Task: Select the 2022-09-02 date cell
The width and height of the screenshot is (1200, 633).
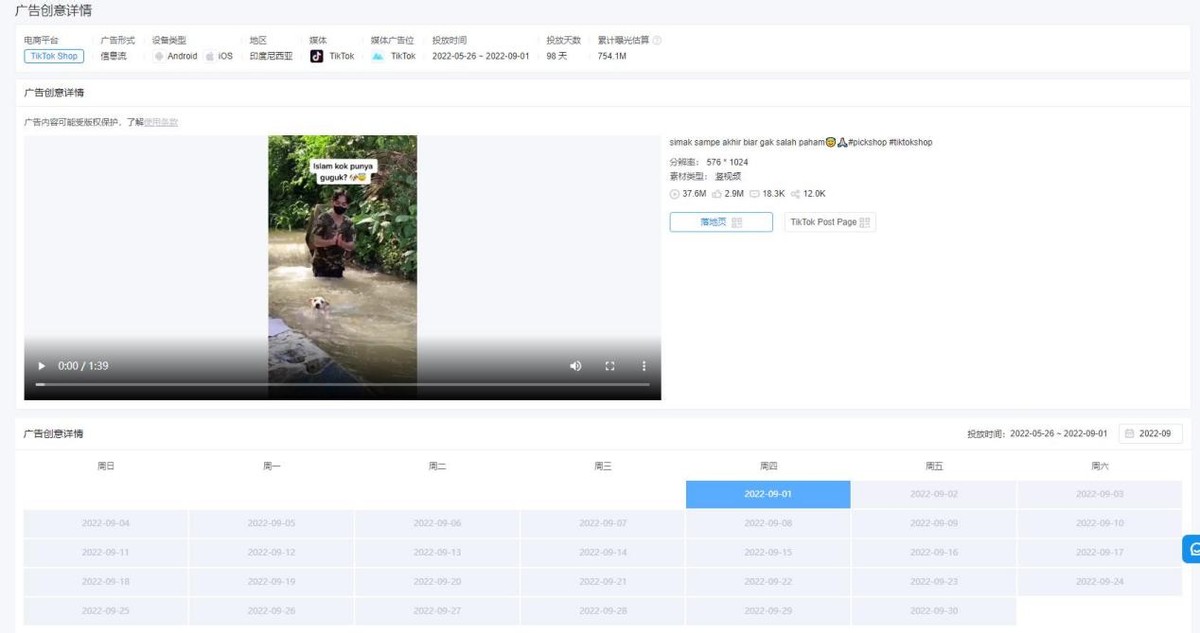Action: click(x=934, y=493)
